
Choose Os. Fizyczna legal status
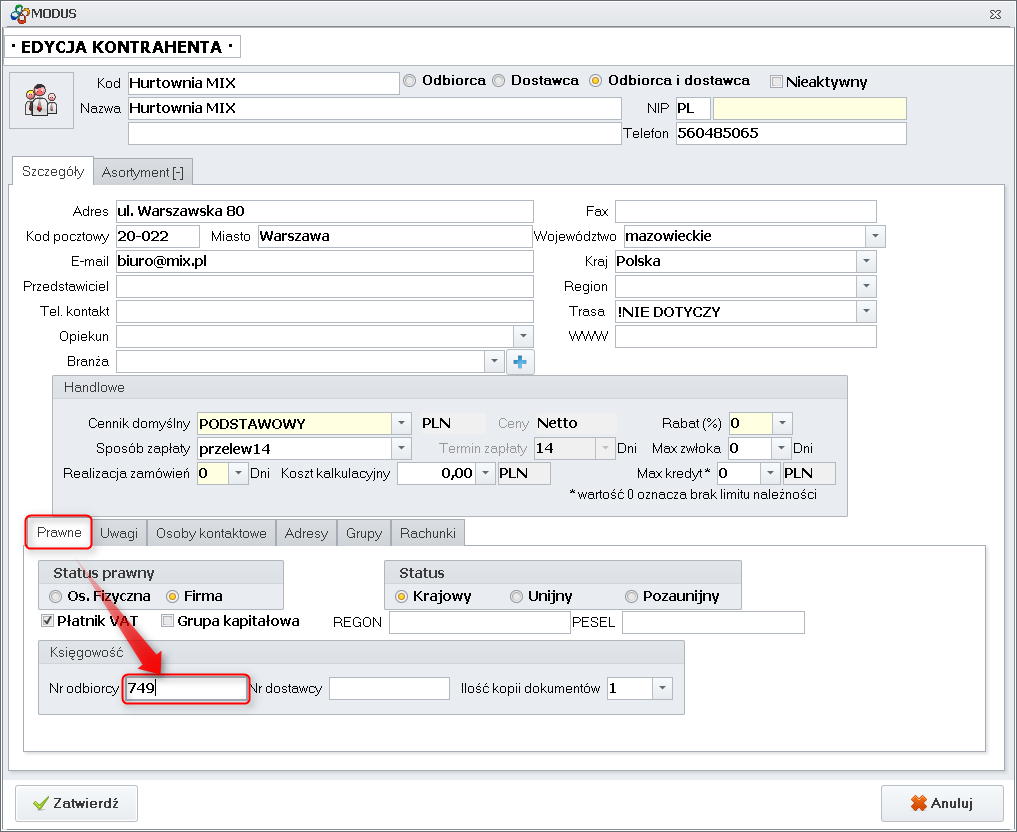[x=55, y=596]
